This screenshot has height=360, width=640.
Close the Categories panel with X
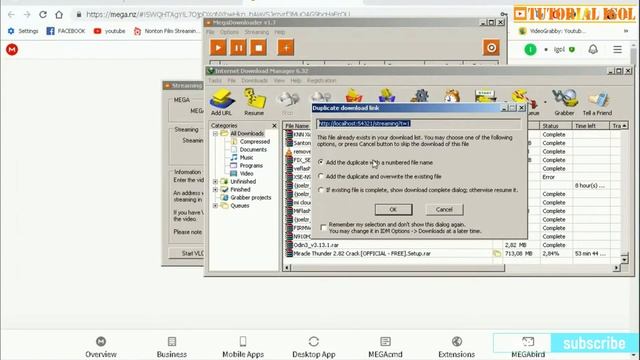click(274, 126)
